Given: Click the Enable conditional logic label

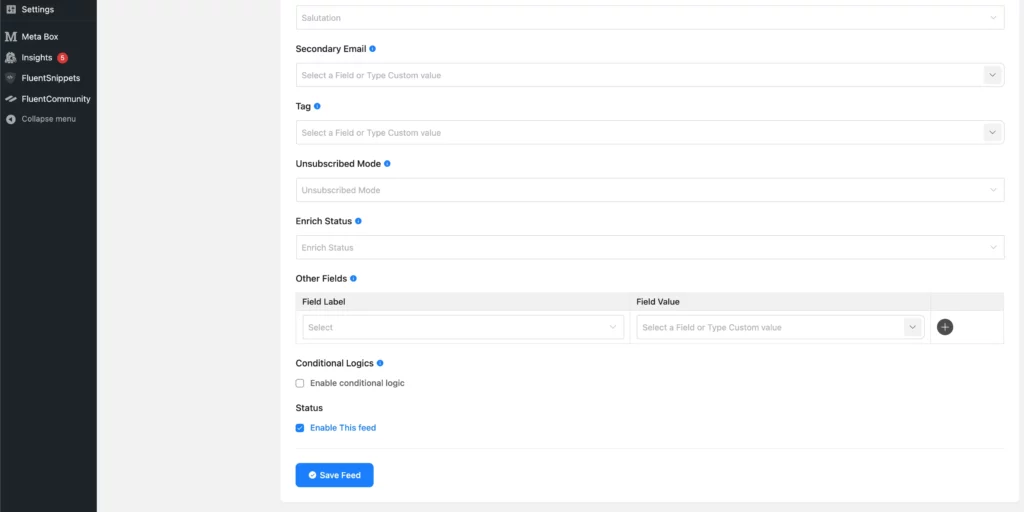Looking at the screenshot, I should pyautogui.click(x=357, y=383).
